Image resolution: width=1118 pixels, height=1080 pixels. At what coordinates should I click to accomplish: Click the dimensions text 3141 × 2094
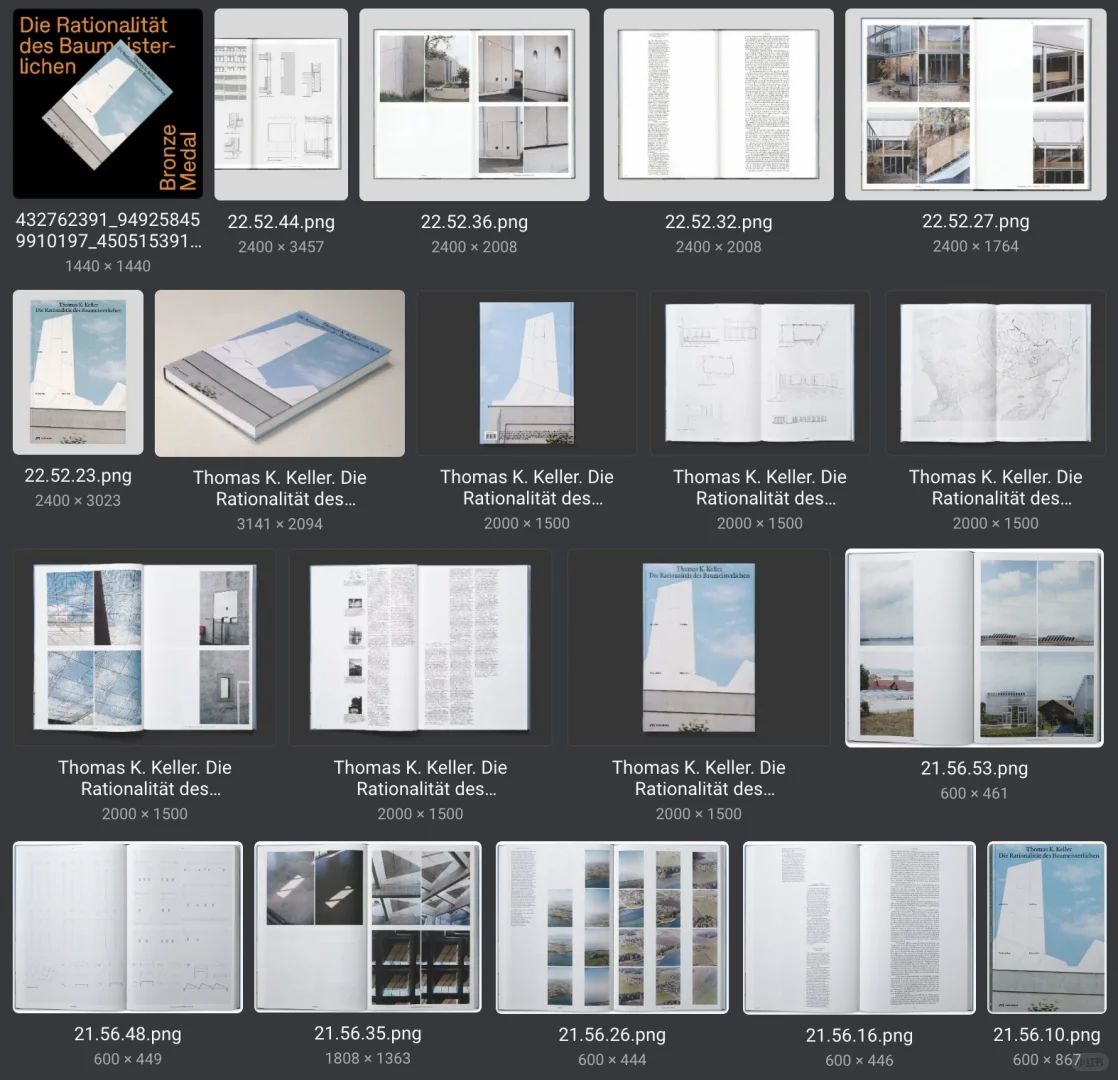point(280,524)
